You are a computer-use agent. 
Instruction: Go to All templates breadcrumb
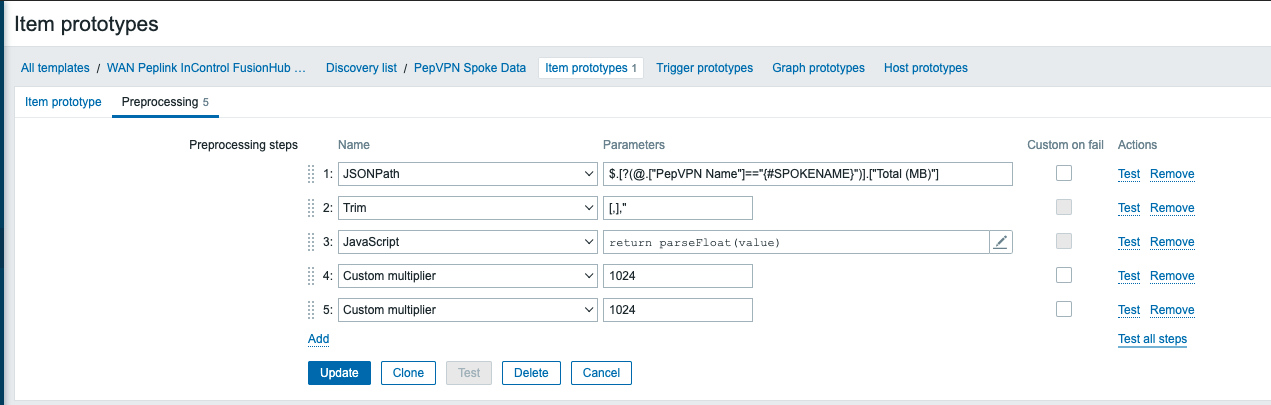tap(55, 68)
